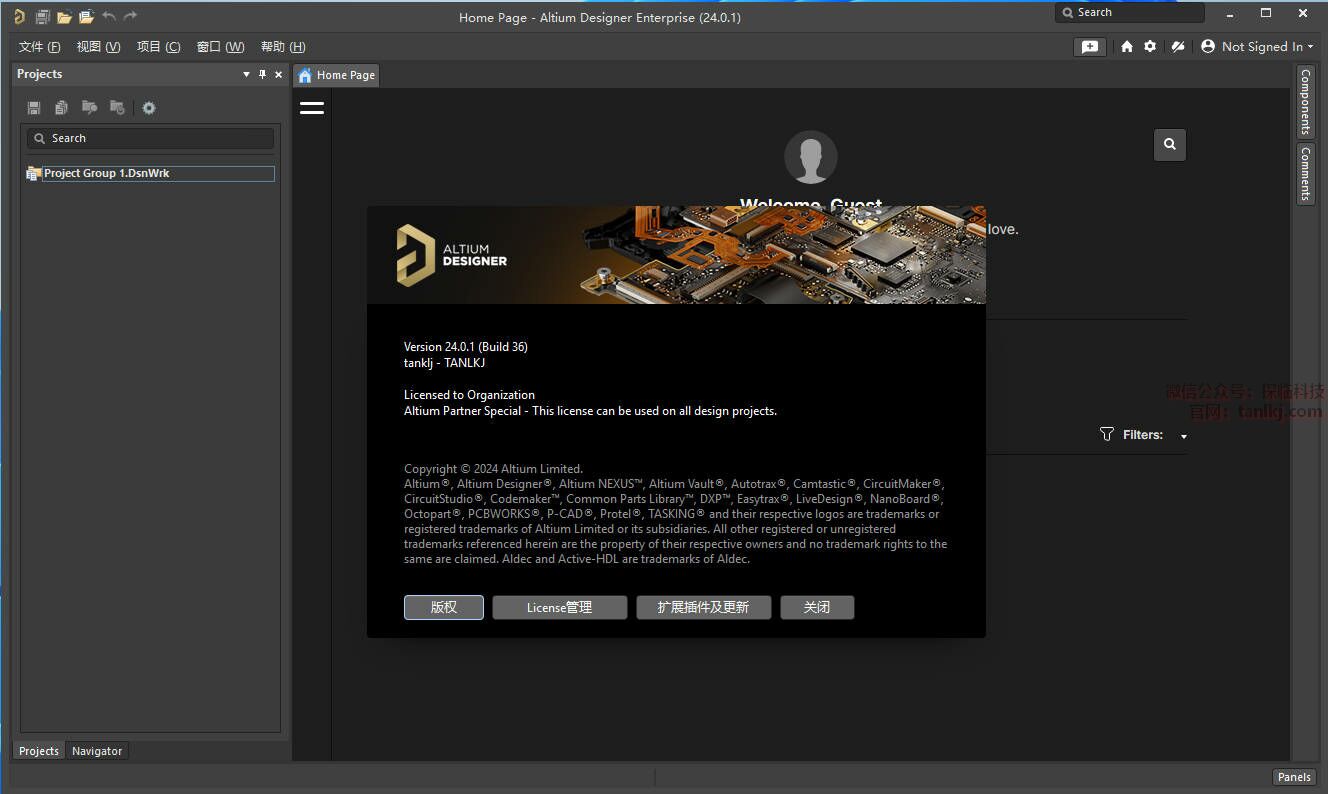Open Projects panel settings gear
This screenshot has width=1328, height=794.
pyautogui.click(x=149, y=108)
